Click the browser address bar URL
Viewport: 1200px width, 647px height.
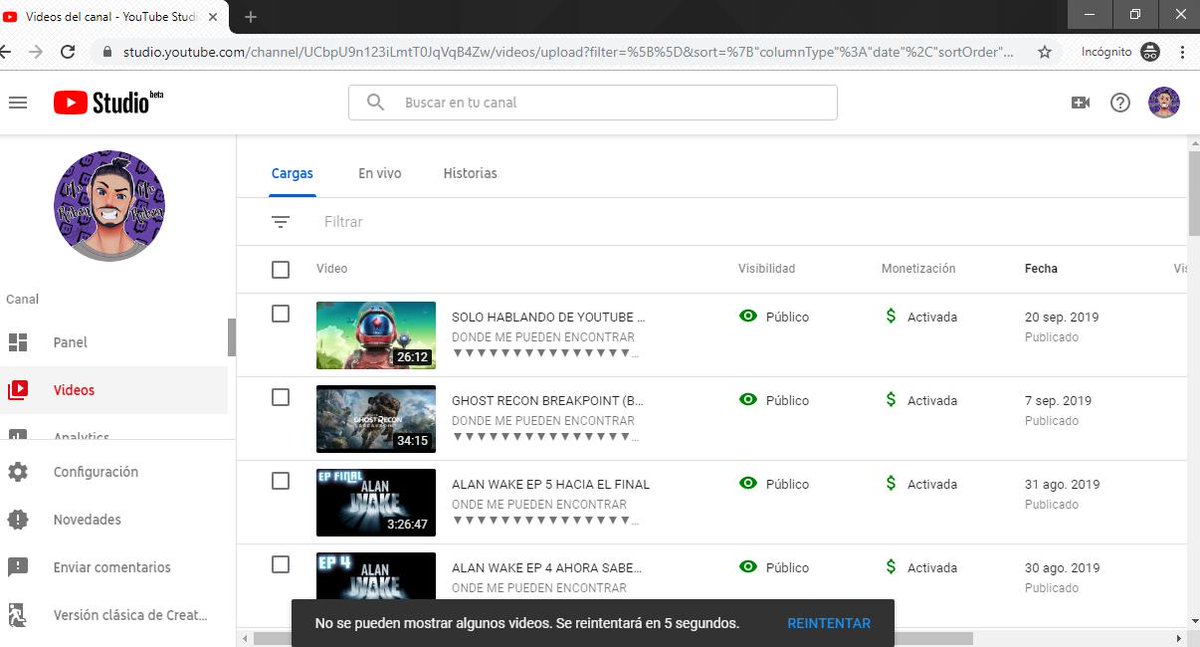tap(568, 52)
